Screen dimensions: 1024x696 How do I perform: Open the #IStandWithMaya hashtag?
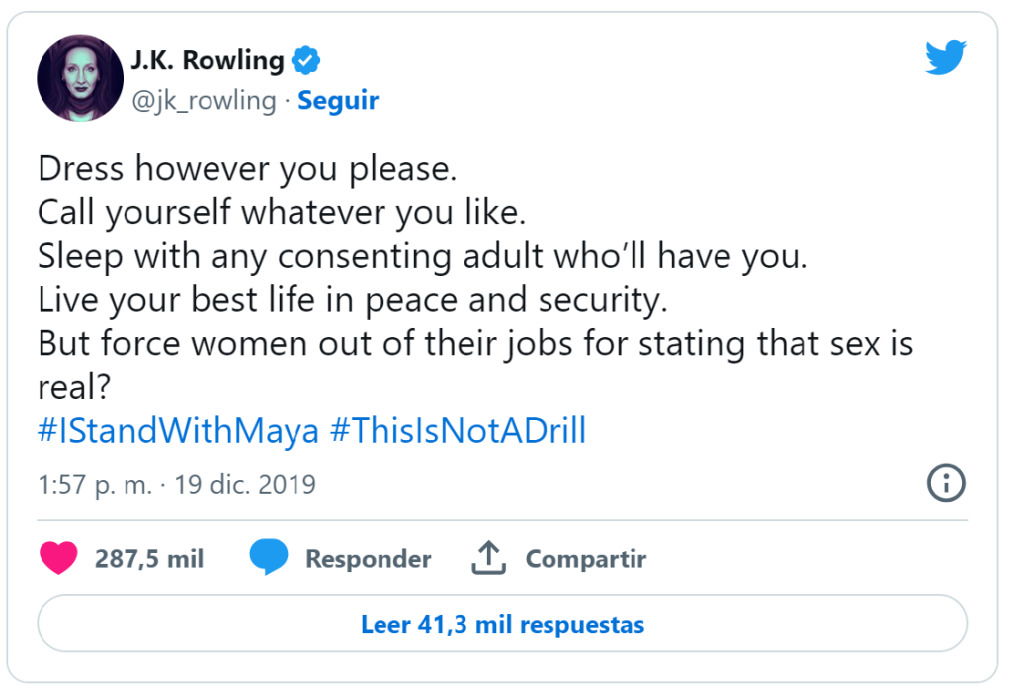click(178, 431)
